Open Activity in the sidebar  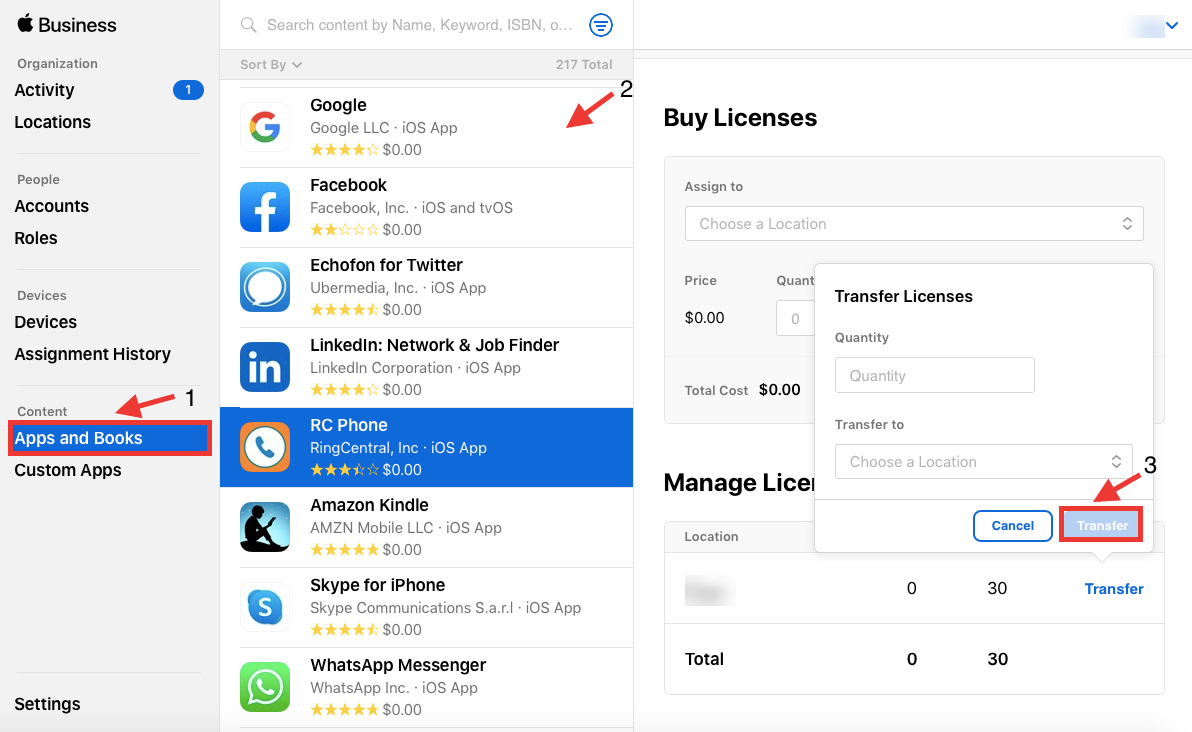click(44, 90)
